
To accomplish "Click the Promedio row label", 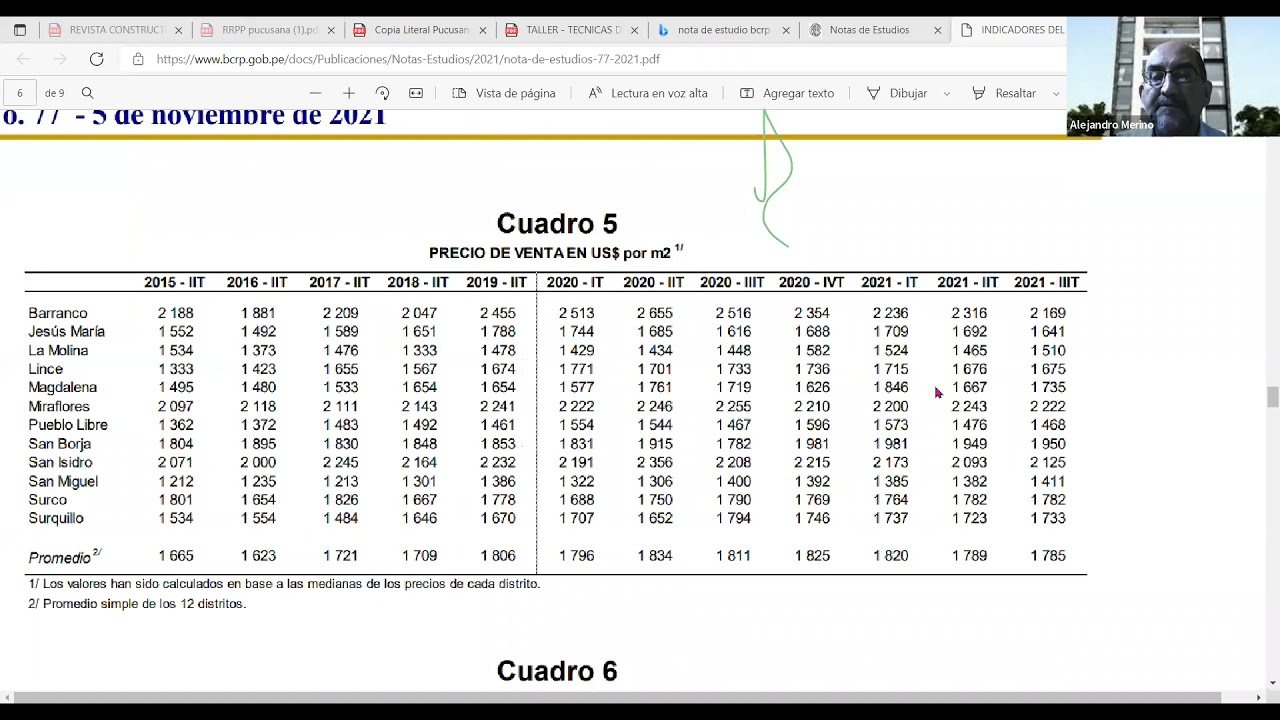I will pos(64,556).
